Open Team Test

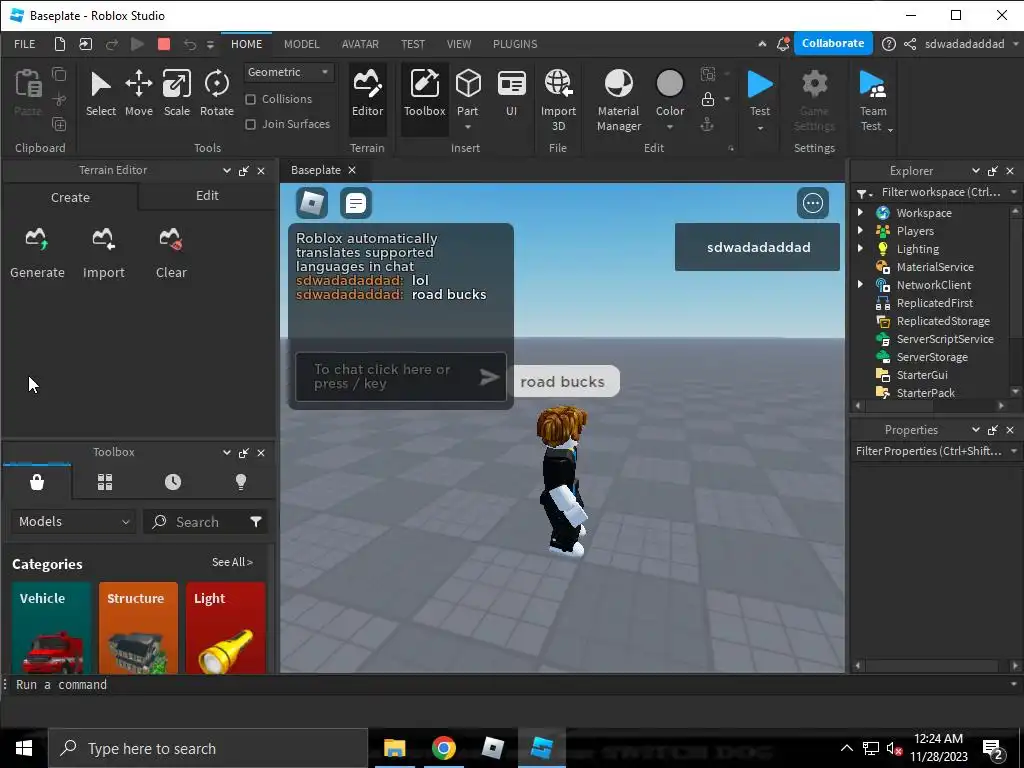[x=872, y=101]
